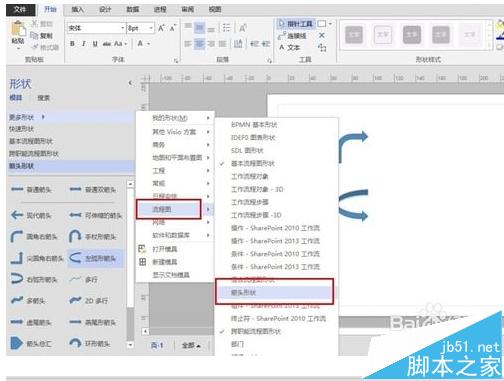Click the increase font size icon

coord(161,28)
